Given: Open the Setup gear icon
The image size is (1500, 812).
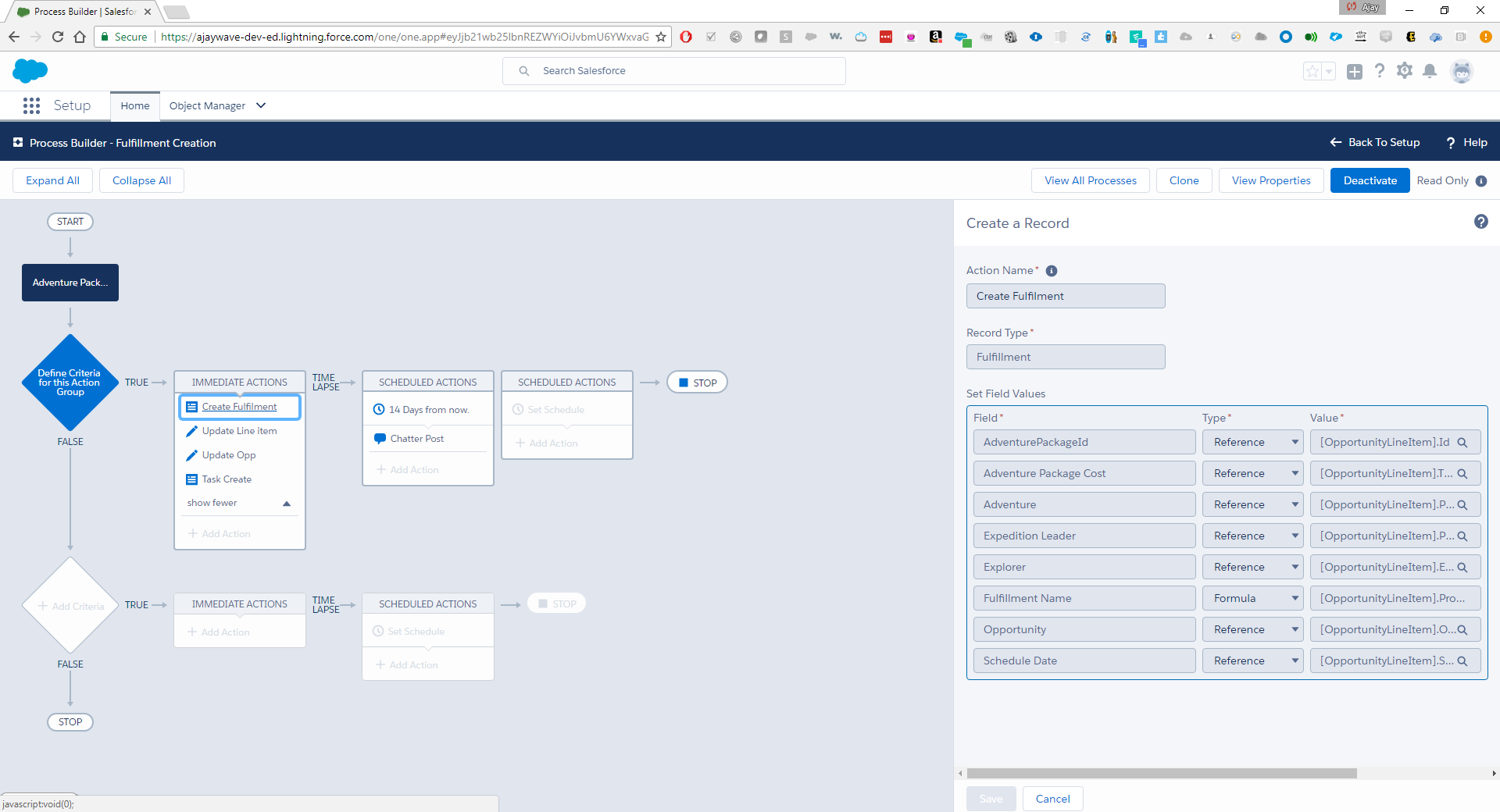Looking at the screenshot, I should (x=1405, y=71).
